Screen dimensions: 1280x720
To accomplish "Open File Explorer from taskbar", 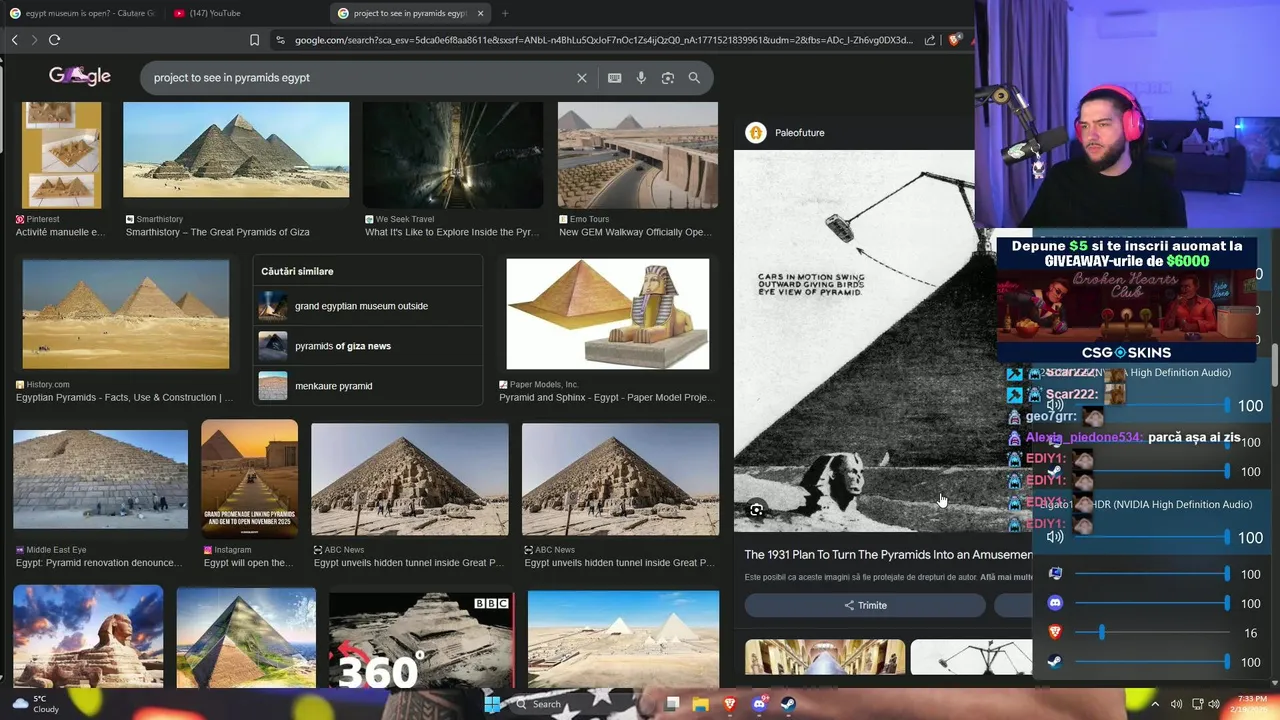I will [701, 704].
